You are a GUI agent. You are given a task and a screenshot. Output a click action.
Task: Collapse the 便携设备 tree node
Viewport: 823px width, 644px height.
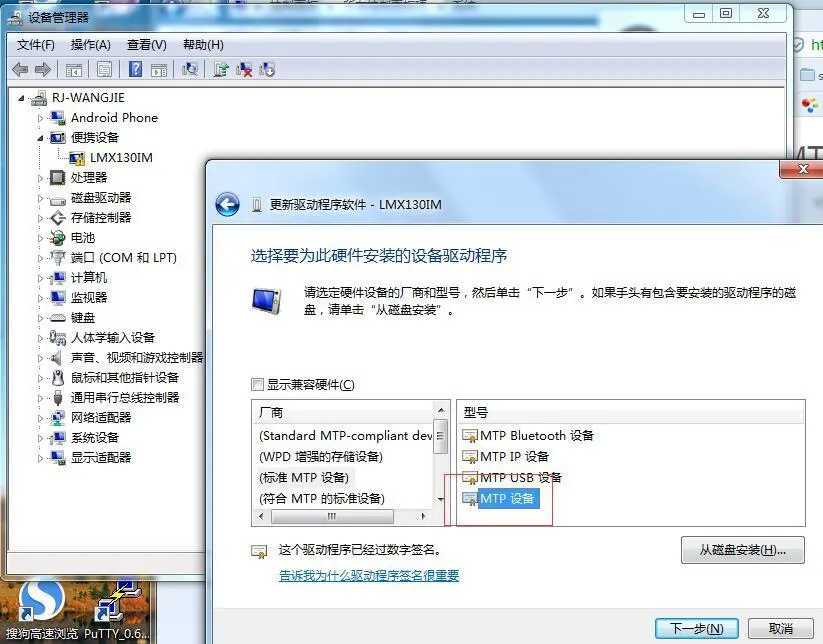(x=39, y=137)
